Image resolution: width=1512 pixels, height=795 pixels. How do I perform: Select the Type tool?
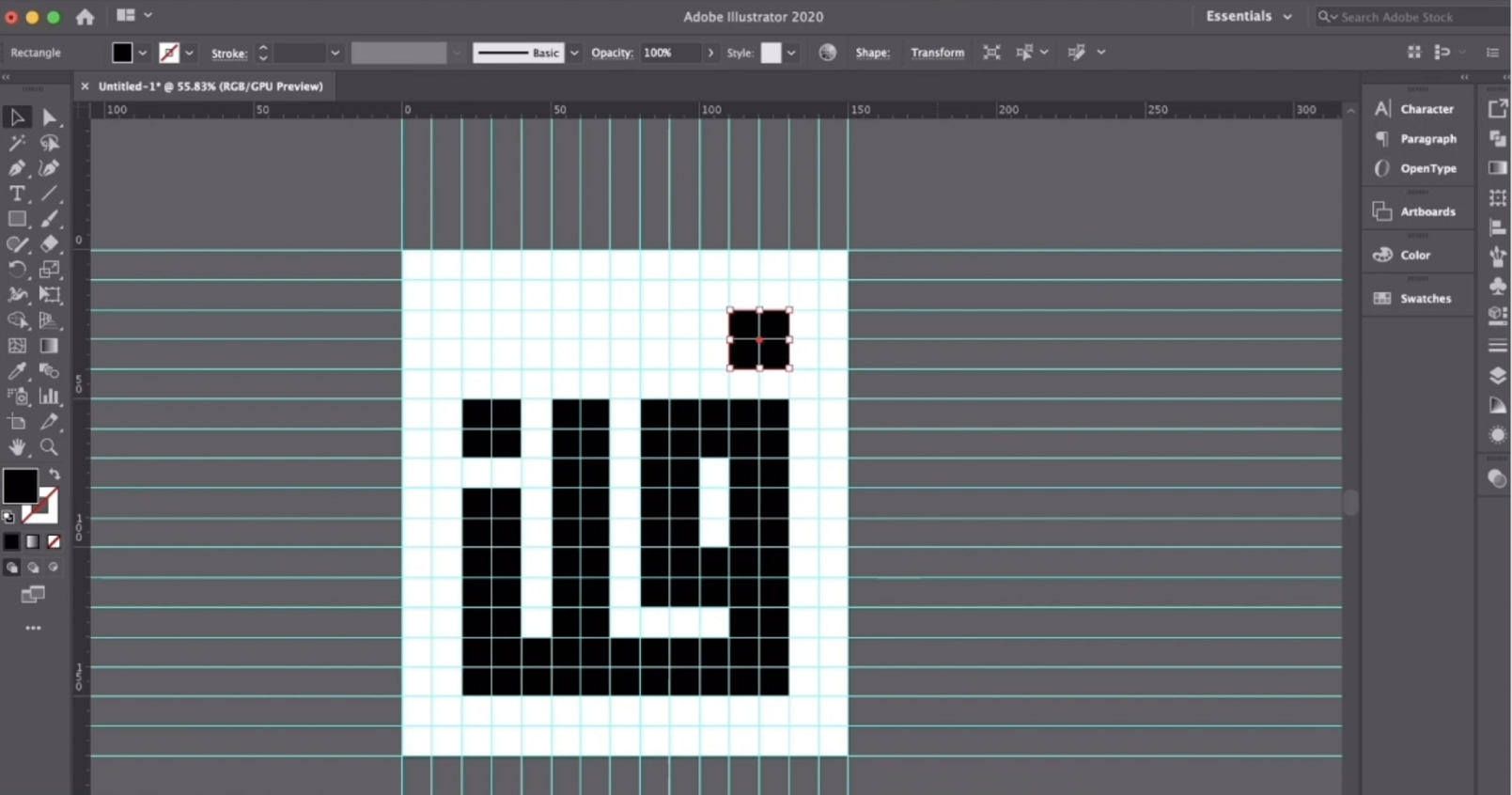[x=17, y=194]
